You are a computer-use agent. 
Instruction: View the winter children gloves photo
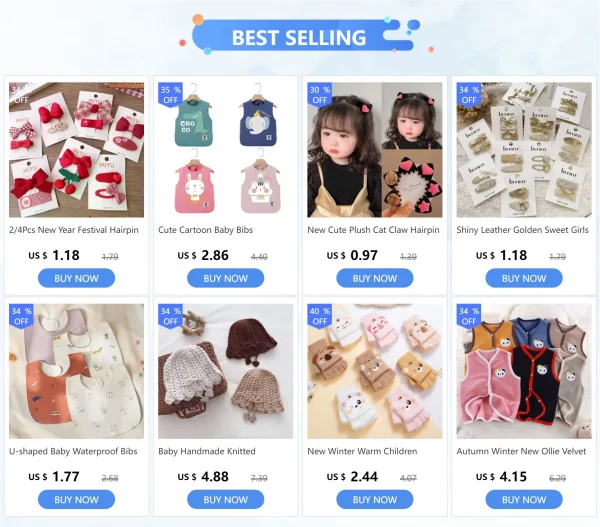(375, 372)
